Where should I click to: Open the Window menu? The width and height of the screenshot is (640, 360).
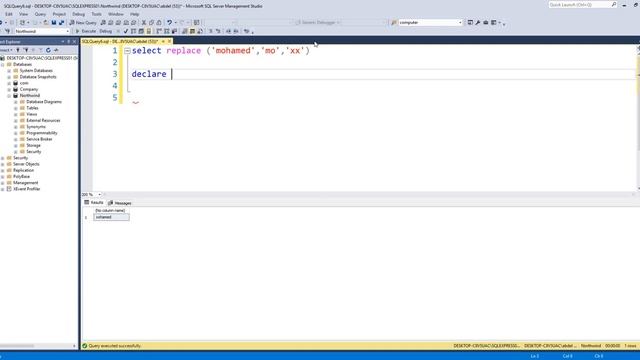[x=116, y=14]
